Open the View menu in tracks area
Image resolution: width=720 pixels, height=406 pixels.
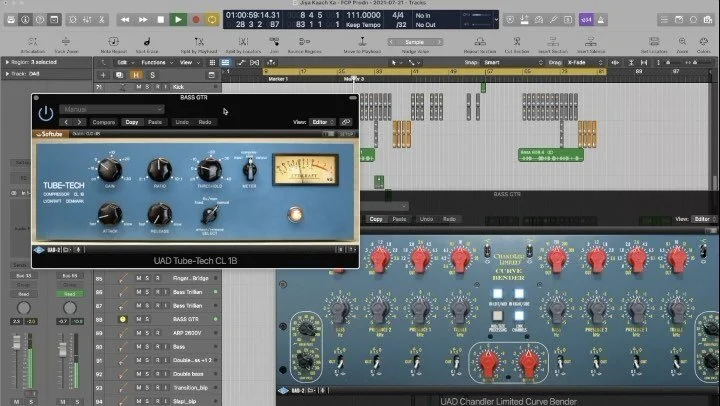[189, 62]
